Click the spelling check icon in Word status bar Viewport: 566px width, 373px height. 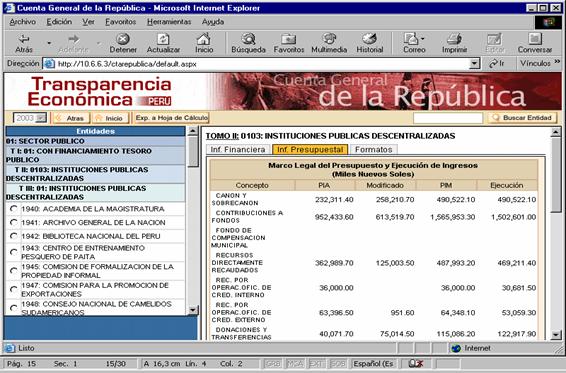pos(415,364)
